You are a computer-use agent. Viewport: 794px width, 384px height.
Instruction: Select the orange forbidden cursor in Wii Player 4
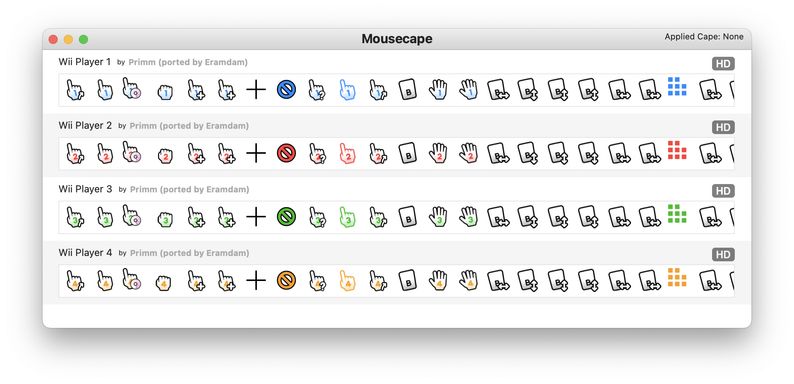click(x=286, y=280)
